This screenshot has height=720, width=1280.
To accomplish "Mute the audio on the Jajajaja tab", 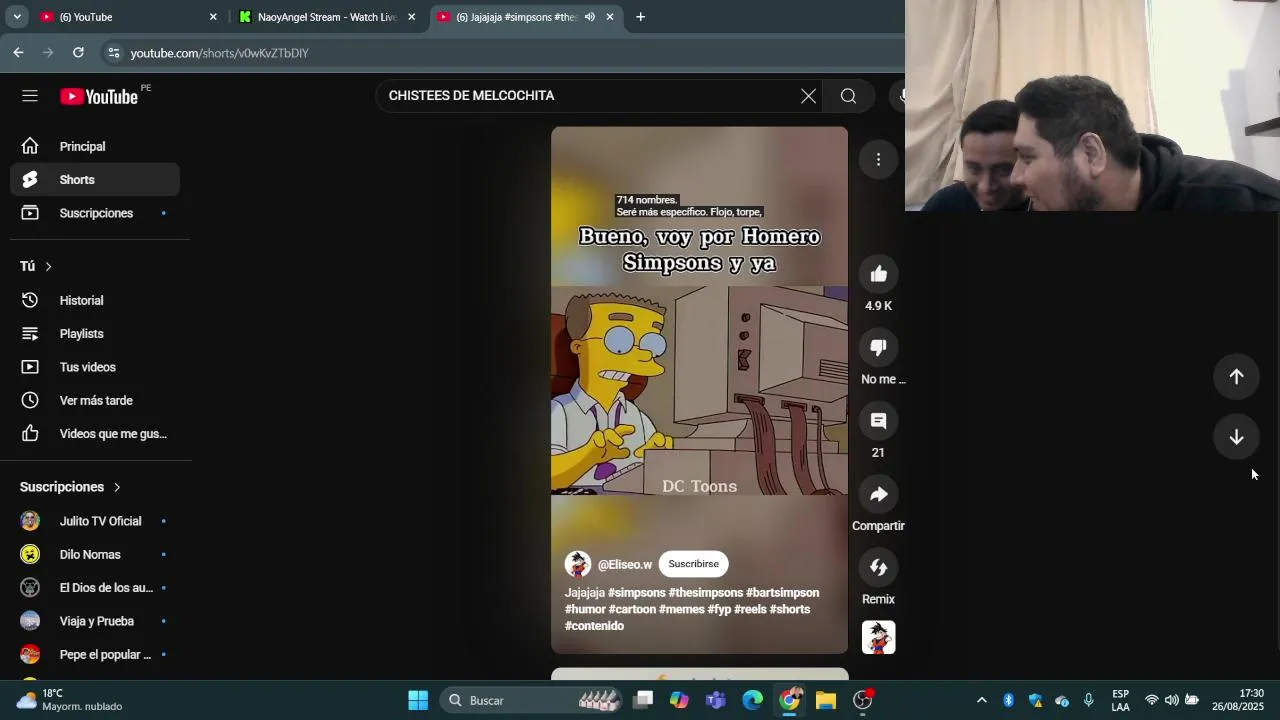I will [x=589, y=17].
